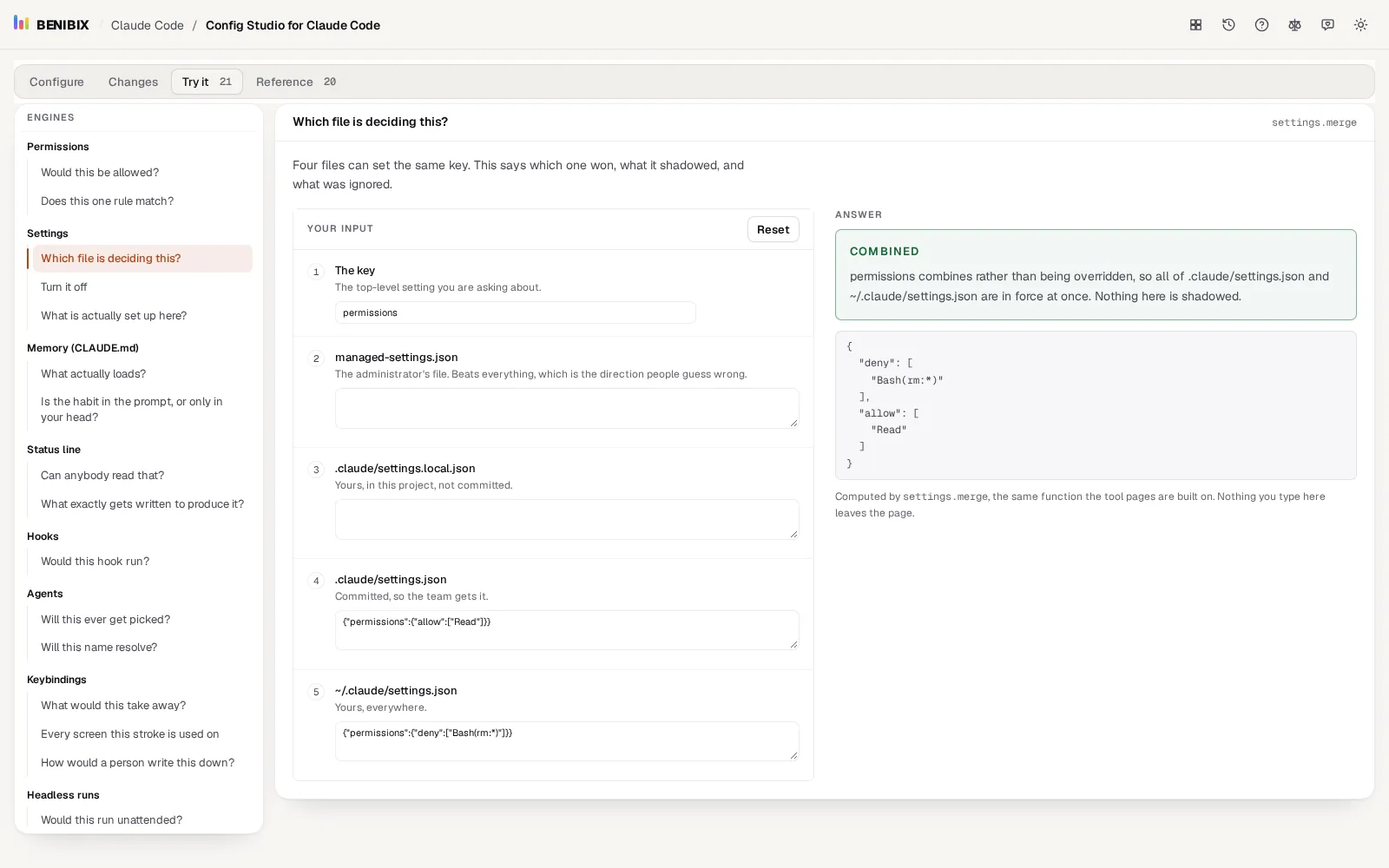The height and width of the screenshot is (868, 1389).
Task: Click the Reset button
Action: 773,229
